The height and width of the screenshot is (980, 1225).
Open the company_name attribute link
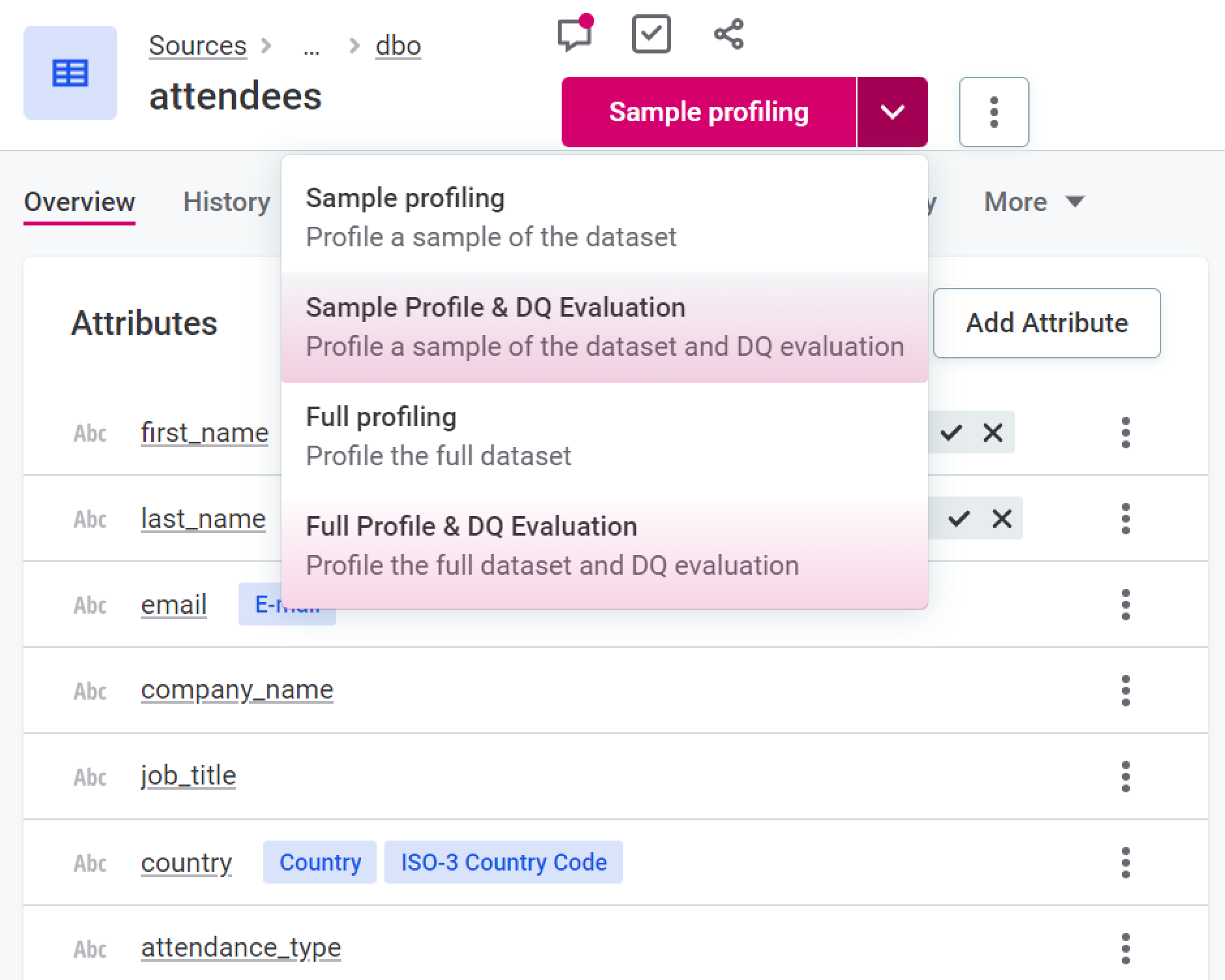coord(237,689)
